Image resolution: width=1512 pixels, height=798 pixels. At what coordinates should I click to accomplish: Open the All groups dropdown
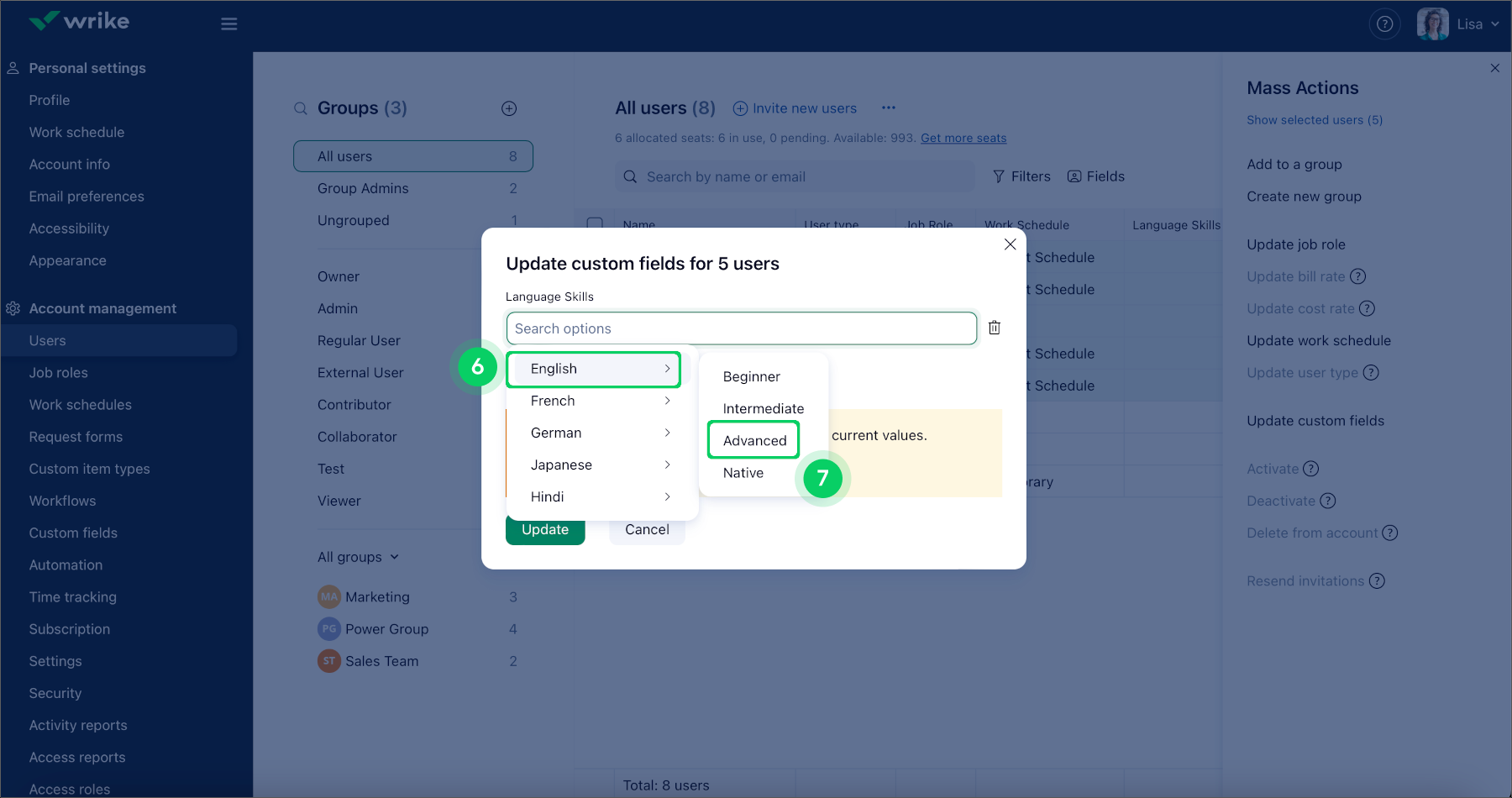(359, 557)
